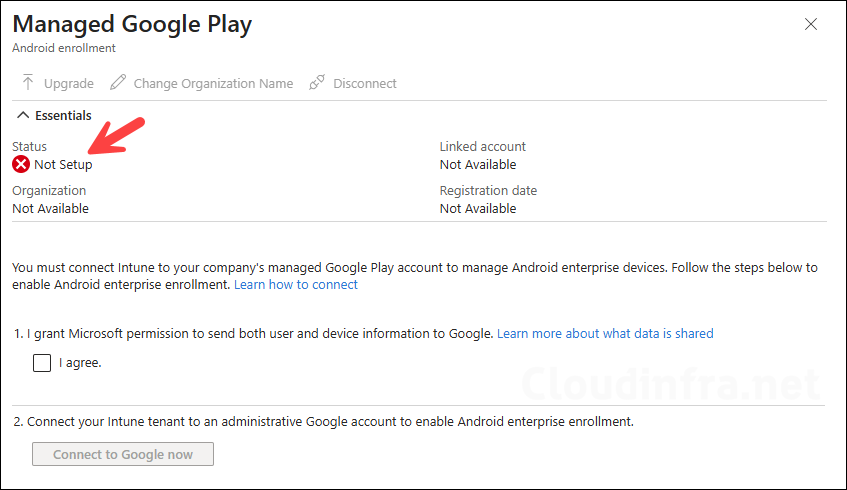Image resolution: width=847 pixels, height=490 pixels.
Task: Click the Status label
Action: (30, 146)
